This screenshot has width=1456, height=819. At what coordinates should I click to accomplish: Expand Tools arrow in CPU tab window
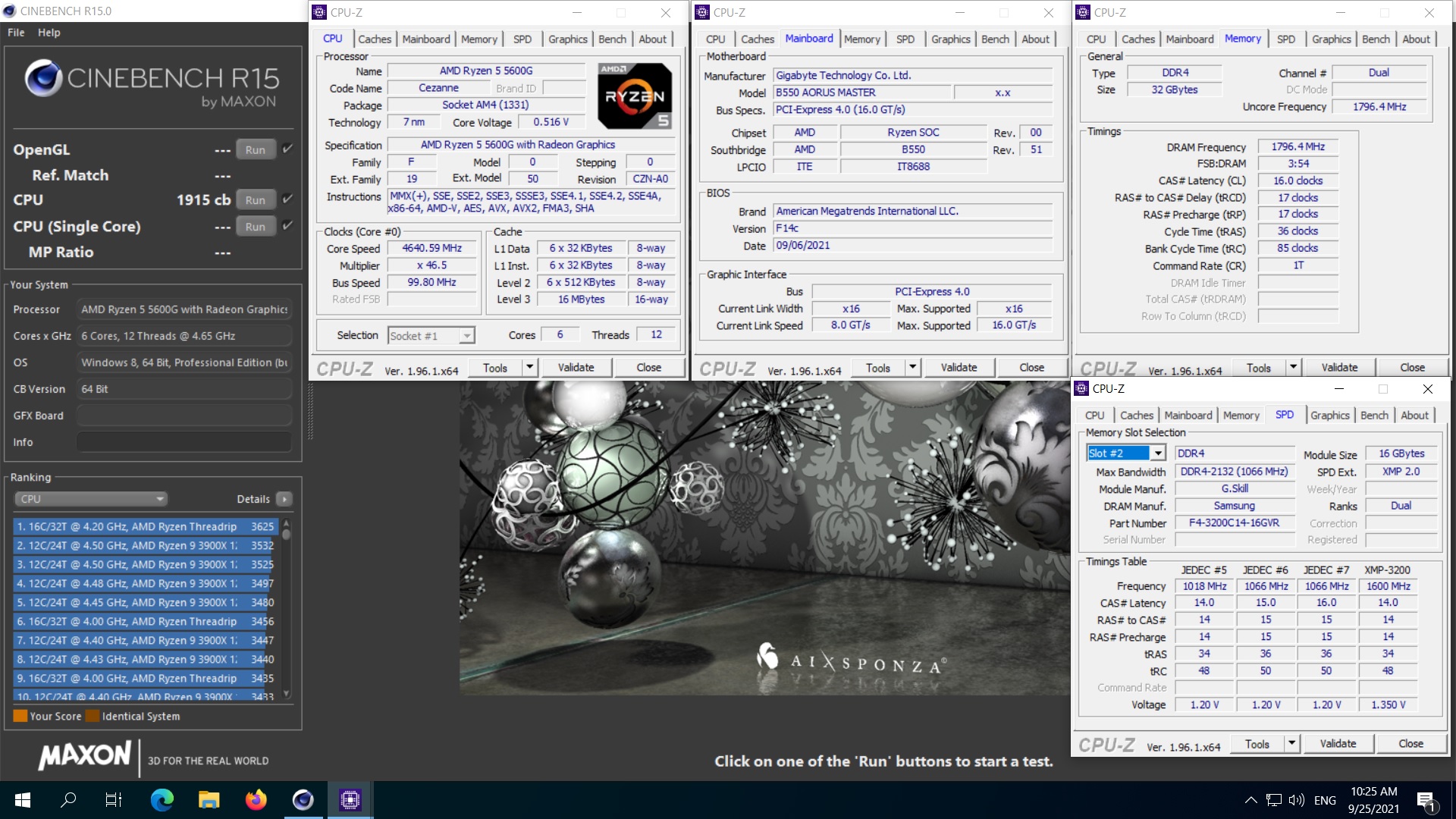pyautogui.click(x=530, y=367)
